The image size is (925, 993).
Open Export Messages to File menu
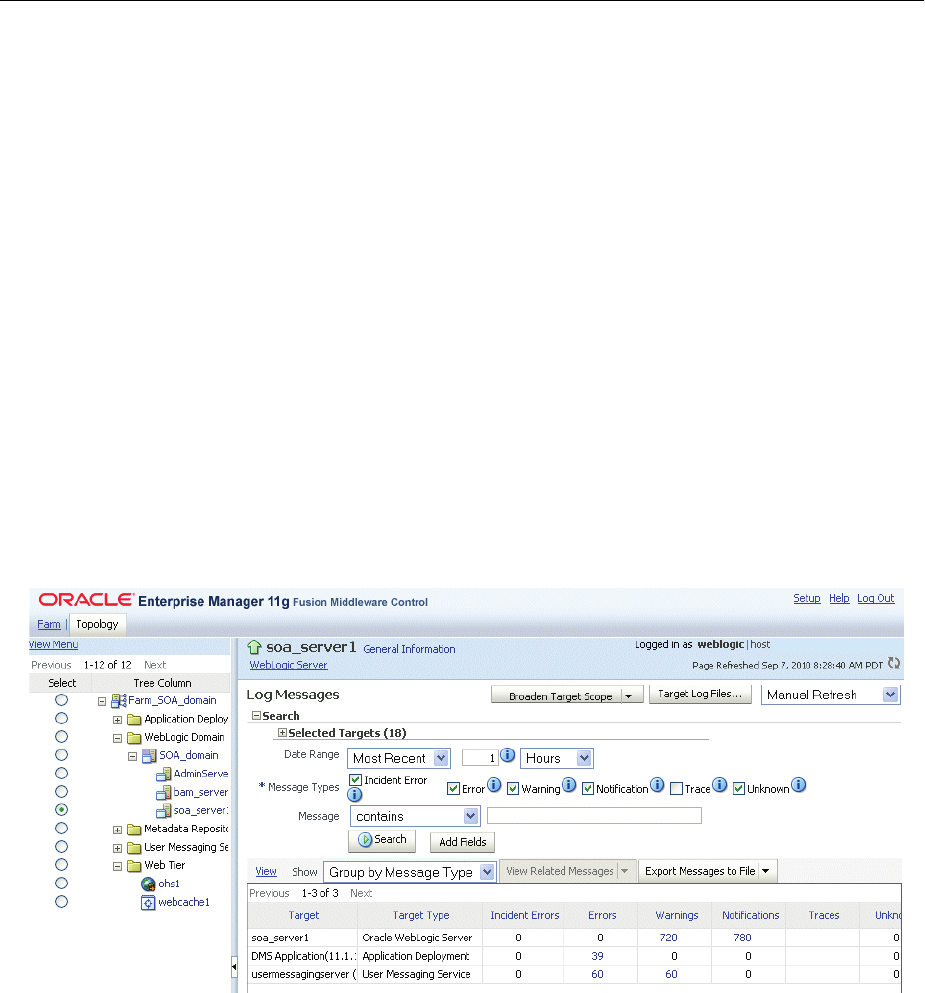click(707, 871)
